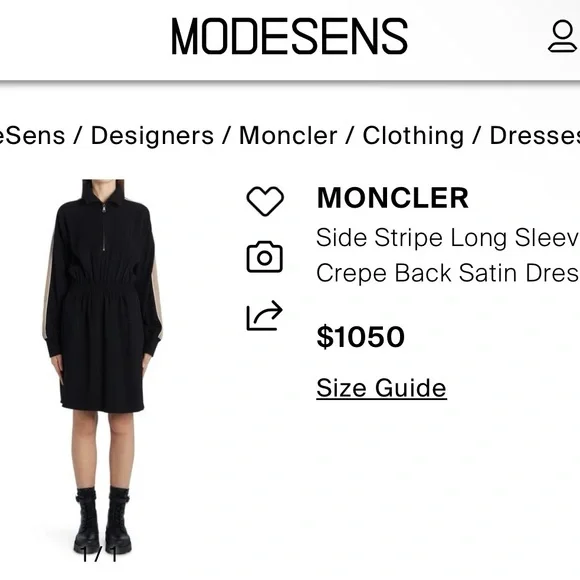Image resolution: width=580 pixels, height=580 pixels.
Task: Click the black dress product image
Action: point(102,366)
